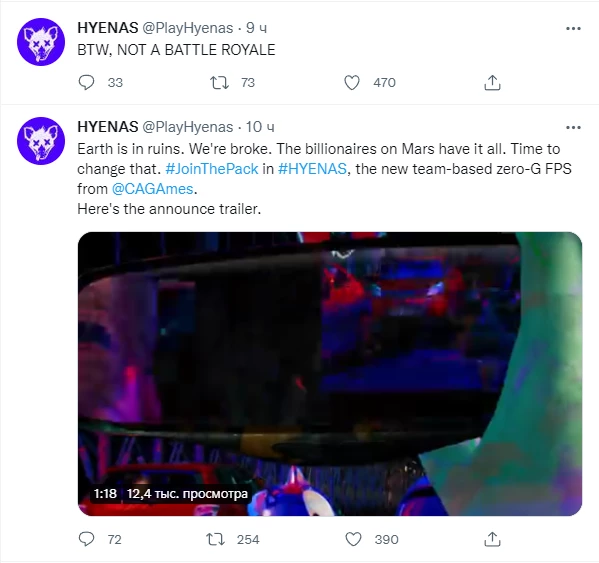Reply to the announce trailer tweet

pyautogui.click(x=86, y=539)
